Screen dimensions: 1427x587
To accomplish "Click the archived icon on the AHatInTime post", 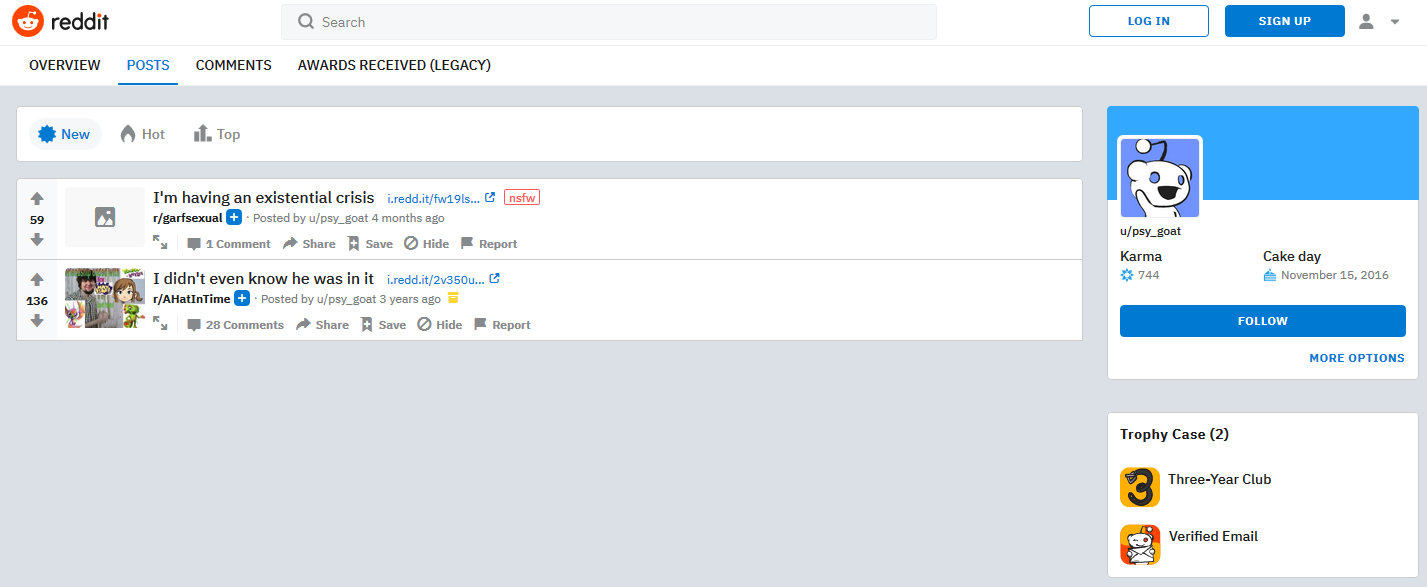I will (453, 298).
